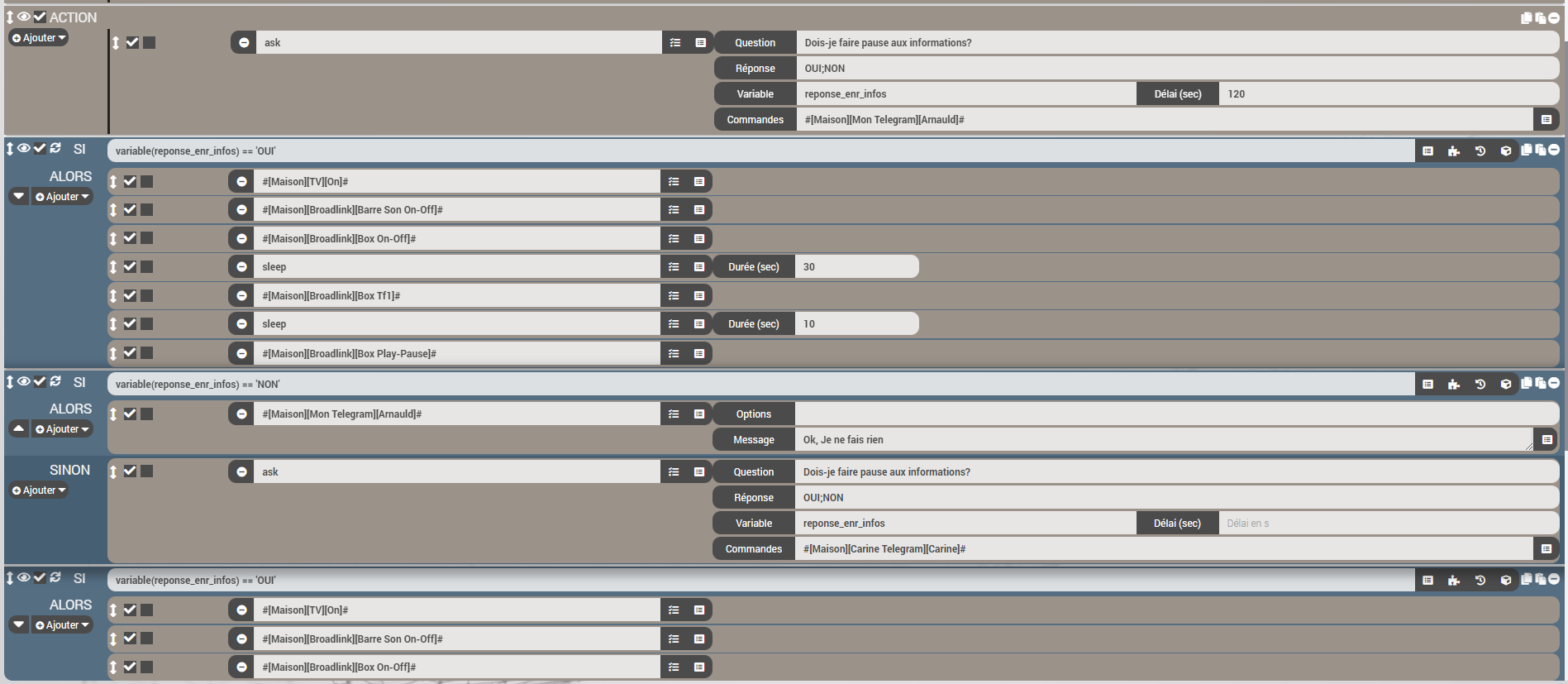Toggle the eye icon on the 'NON' SI block

pyautogui.click(x=24, y=381)
